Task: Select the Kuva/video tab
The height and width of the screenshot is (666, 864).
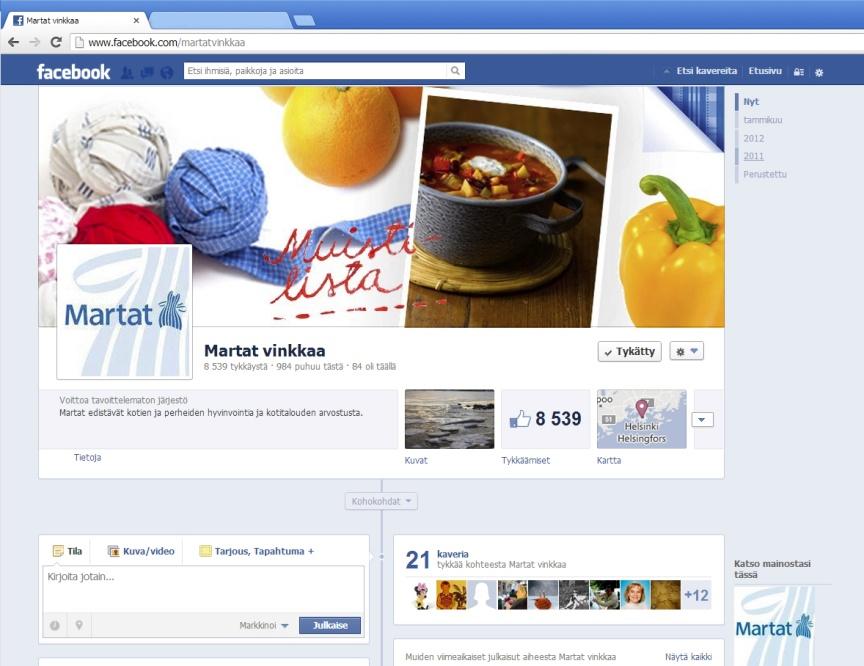Action: pyautogui.click(x=141, y=551)
